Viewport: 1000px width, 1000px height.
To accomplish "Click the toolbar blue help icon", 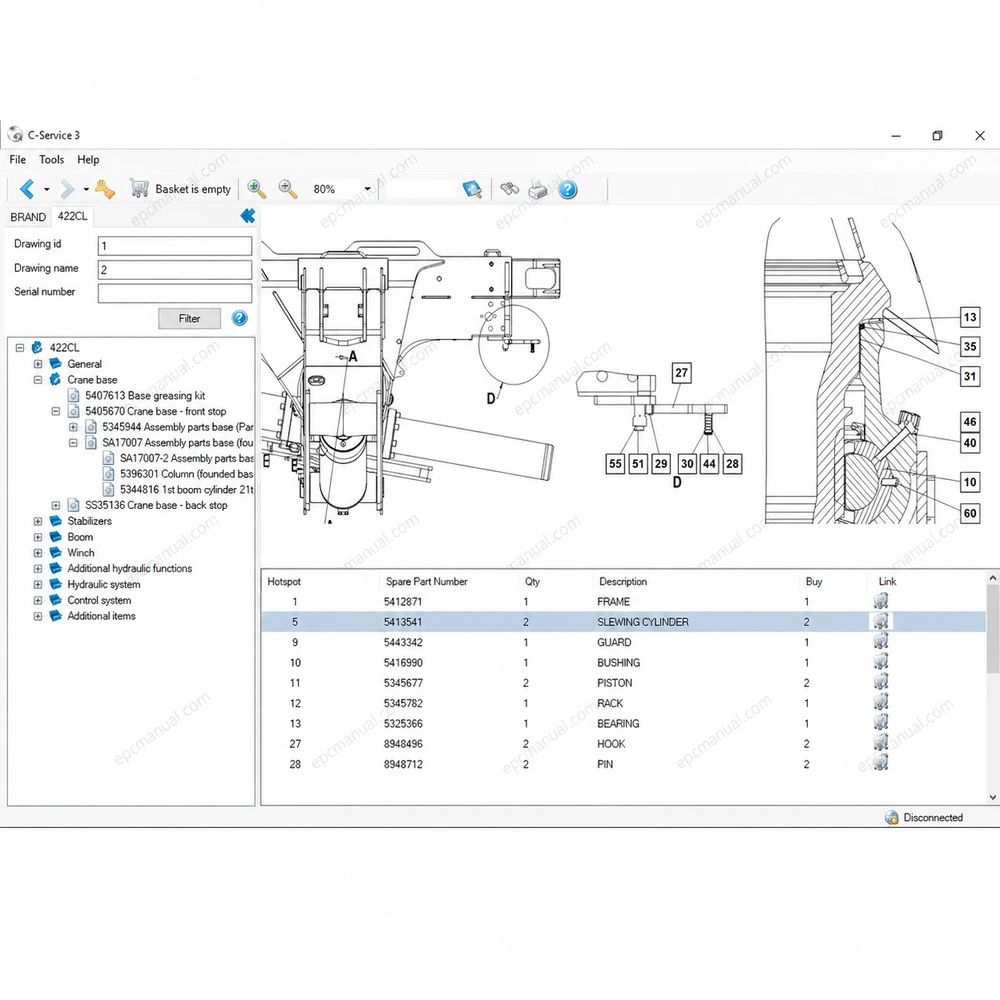I will tap(568, 189).
